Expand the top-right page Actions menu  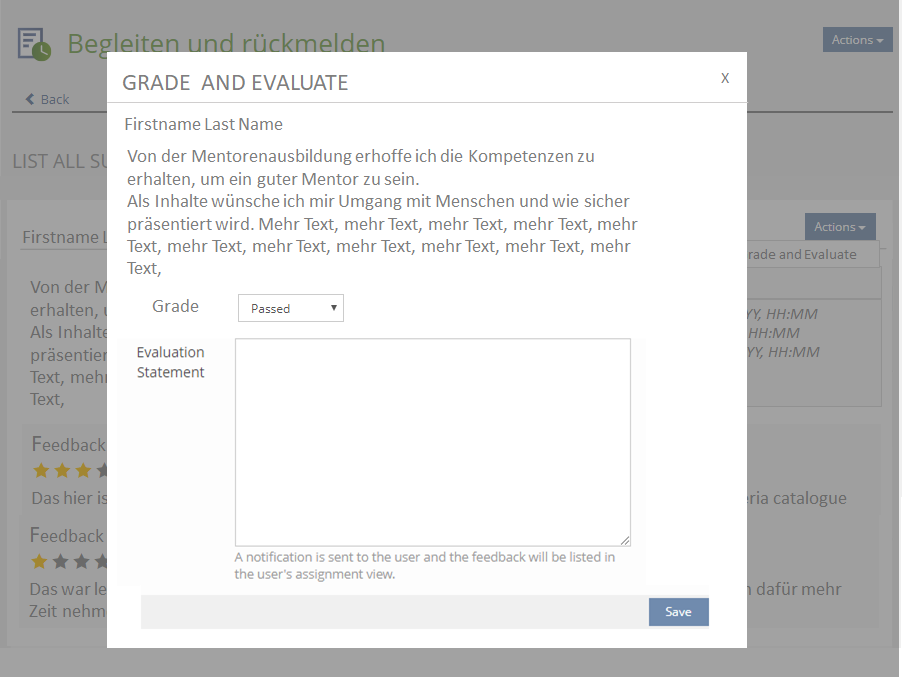(857, 40)
